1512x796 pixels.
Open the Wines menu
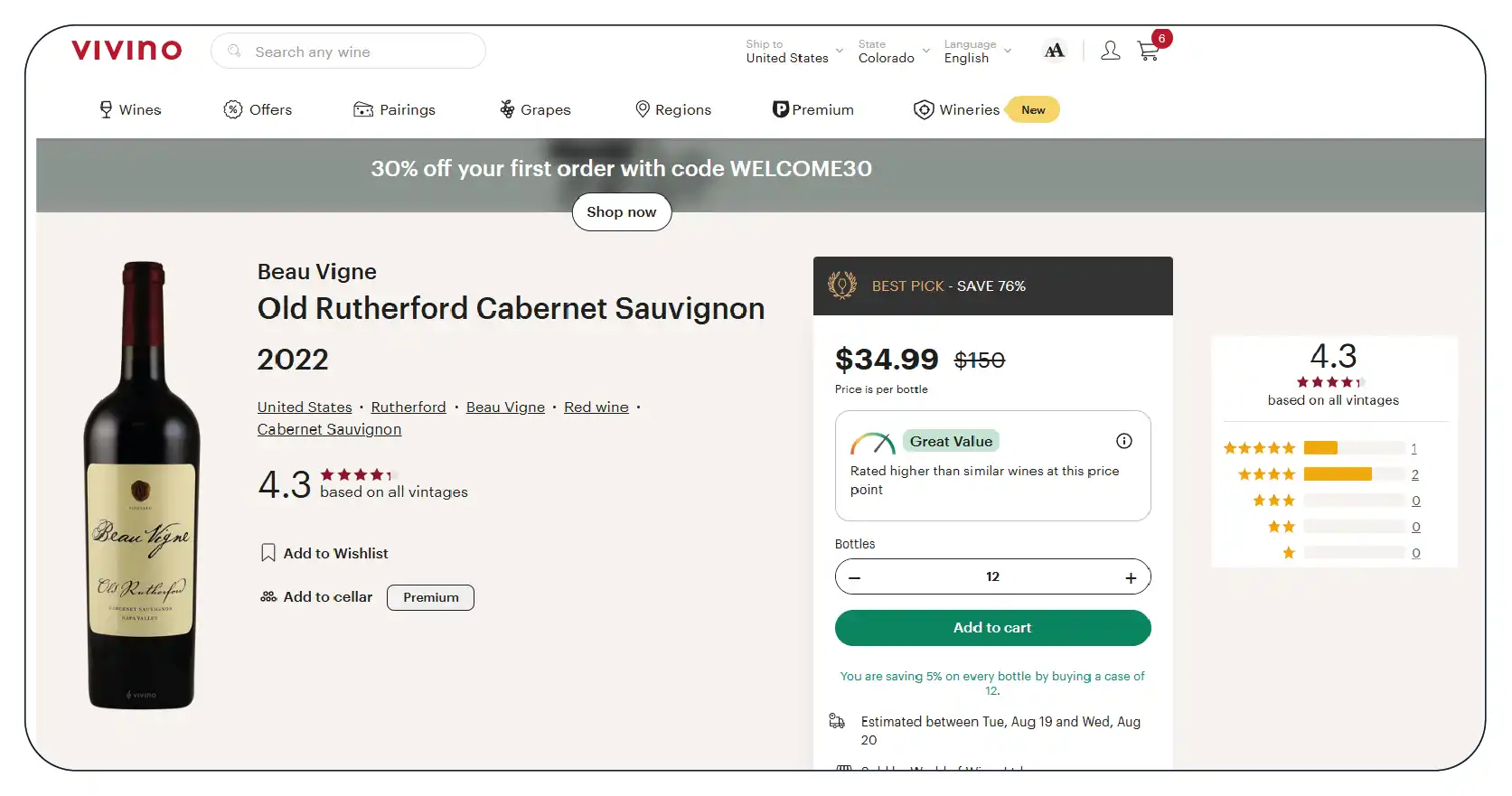130,110
